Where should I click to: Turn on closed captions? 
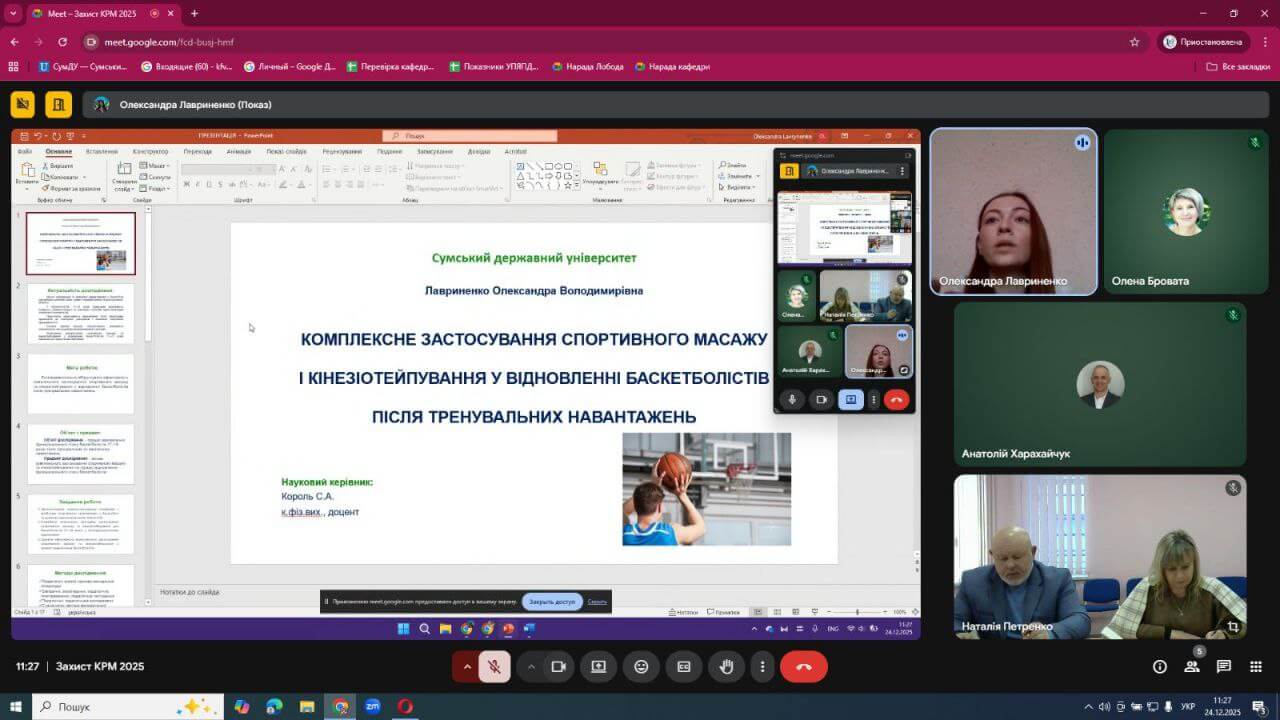[x=684, y=667]
